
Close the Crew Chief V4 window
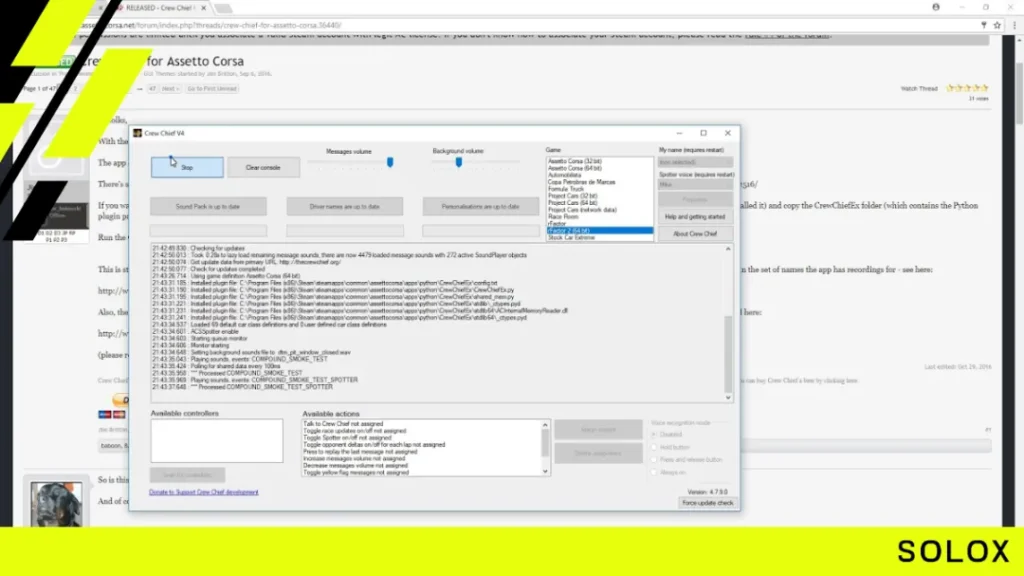point(728,133)
